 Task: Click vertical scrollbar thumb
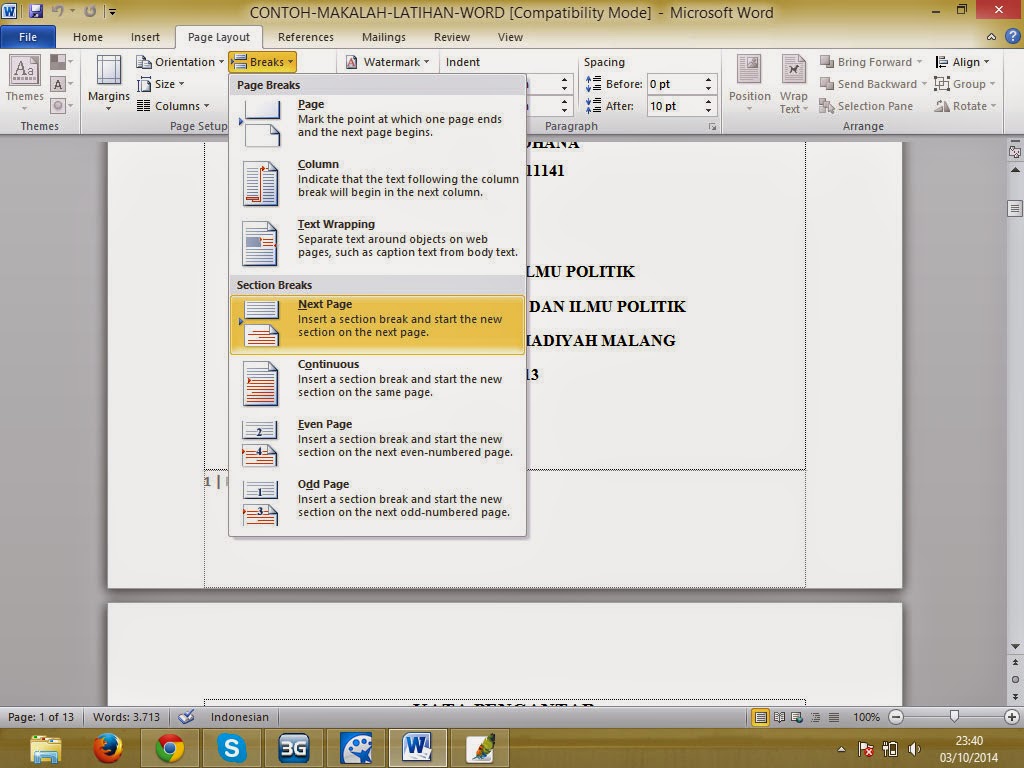click(1014, 208)
